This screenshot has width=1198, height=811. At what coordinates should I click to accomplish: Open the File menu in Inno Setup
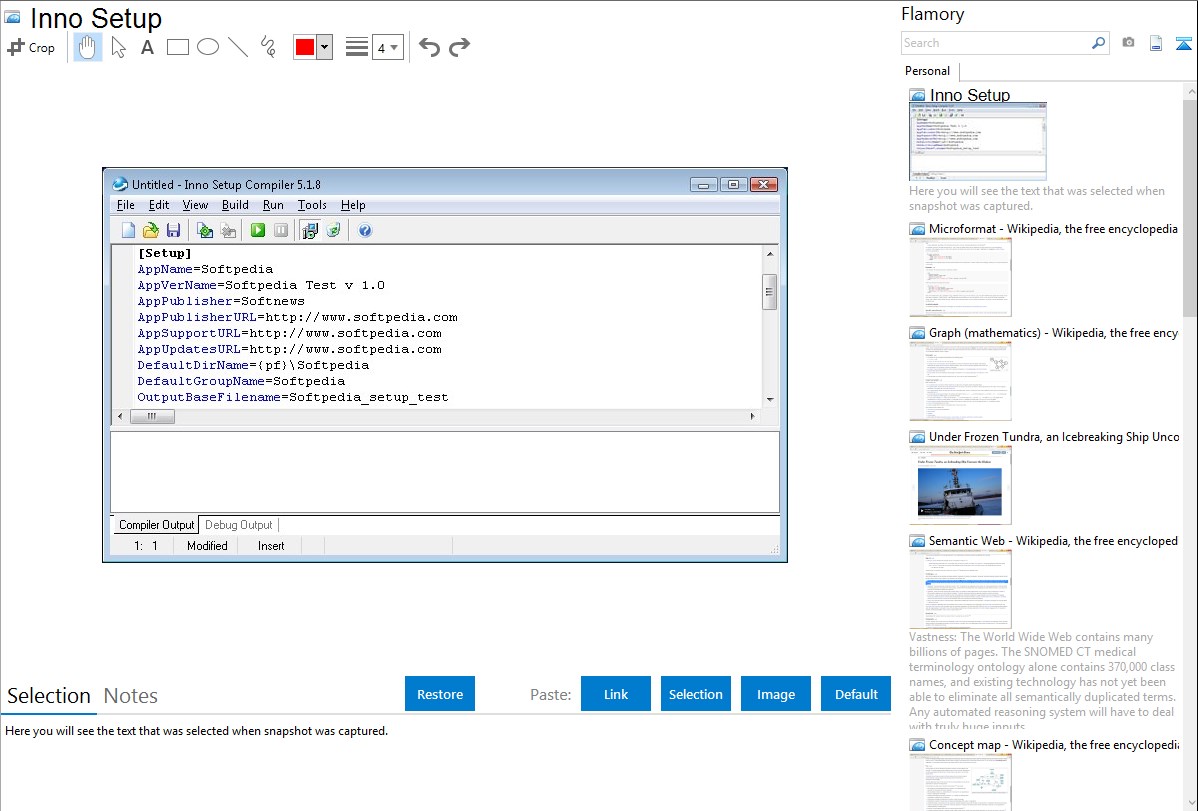click(x=125, y=205)
